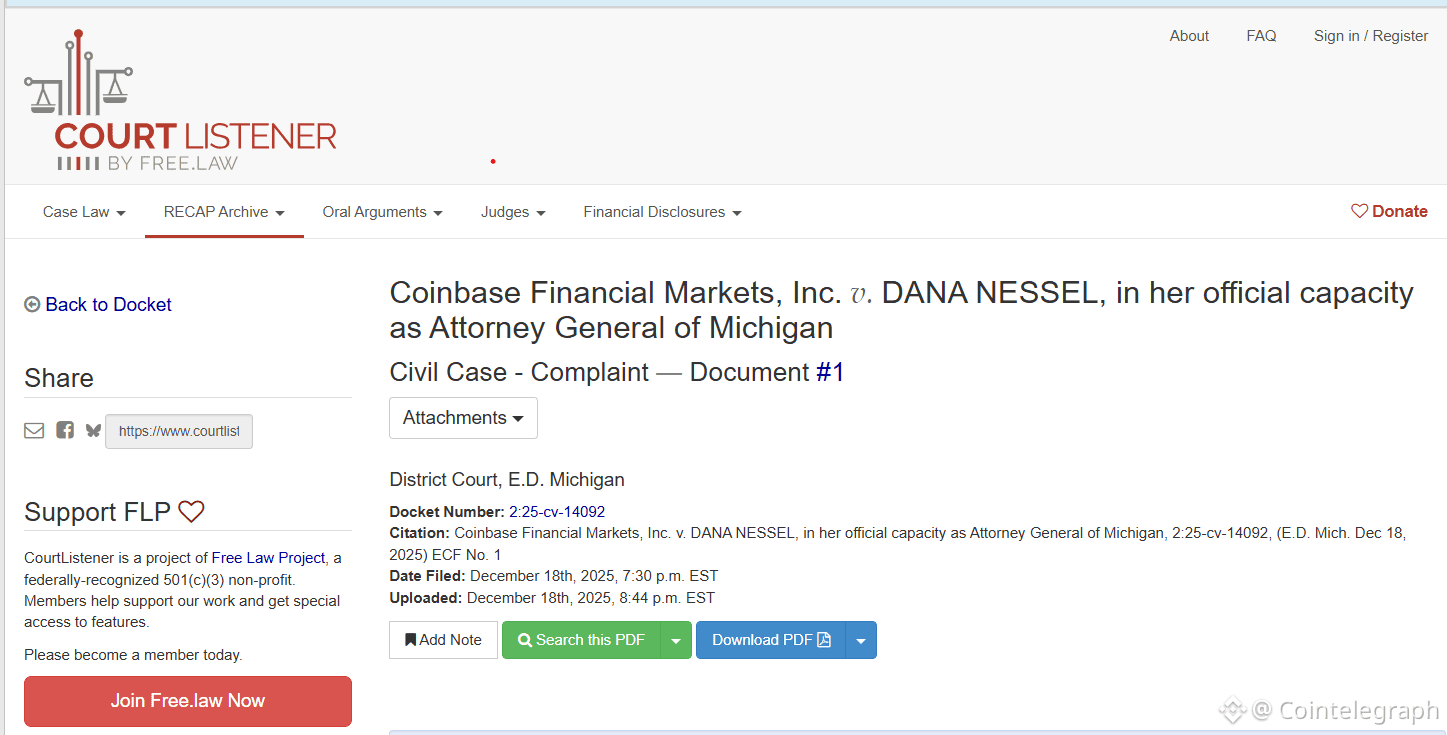Click the Search this PDF button

[581, 640]
